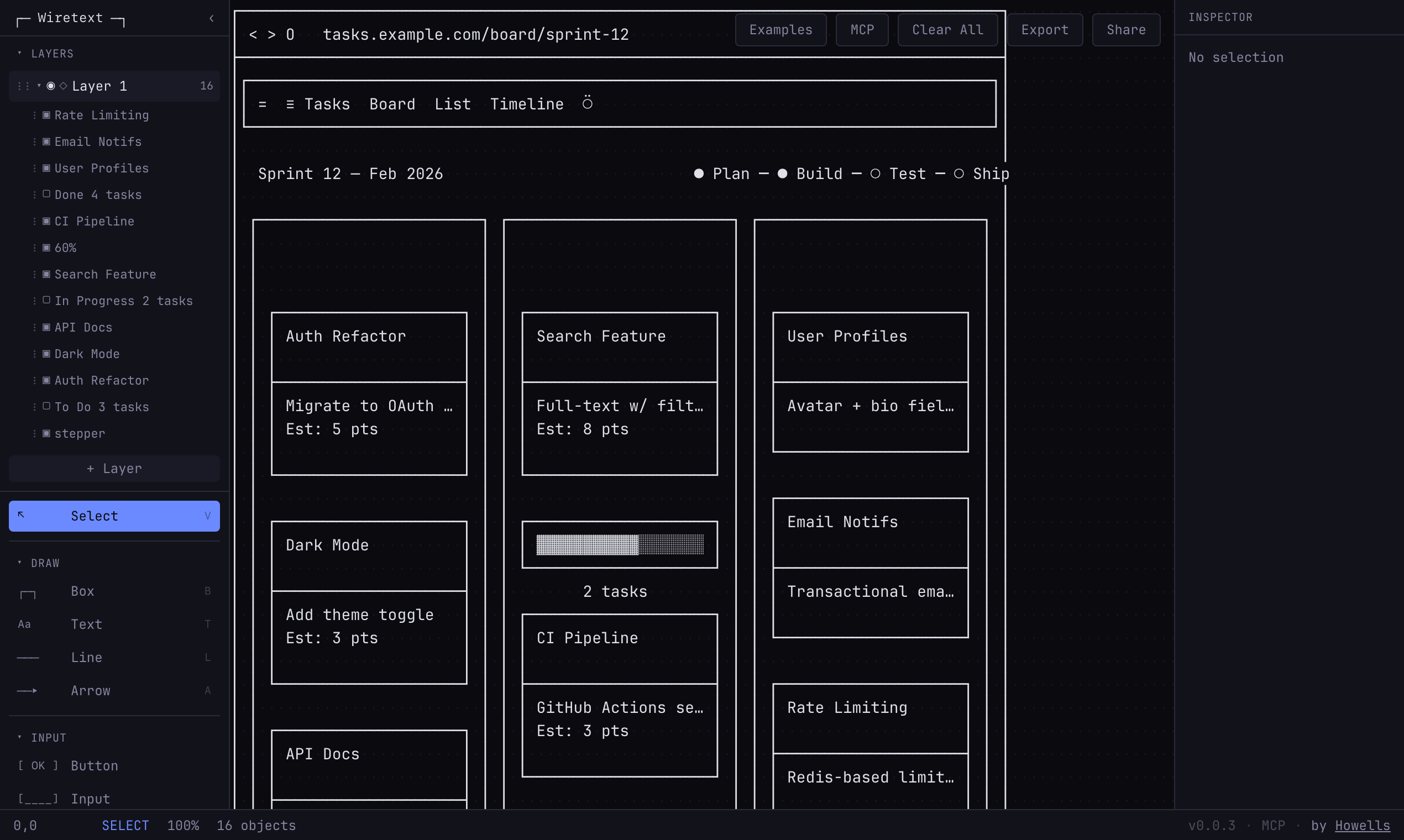Click the drag handle beside Rate Limiting layer
The width and height of the screenshot is (1404, 840).
pyautogui.click(x=35, y=115)
